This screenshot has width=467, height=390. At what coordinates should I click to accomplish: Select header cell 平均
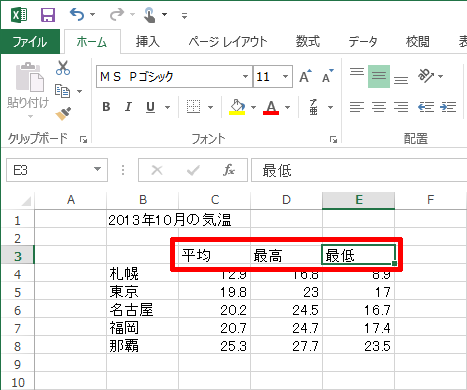(215, 256)
